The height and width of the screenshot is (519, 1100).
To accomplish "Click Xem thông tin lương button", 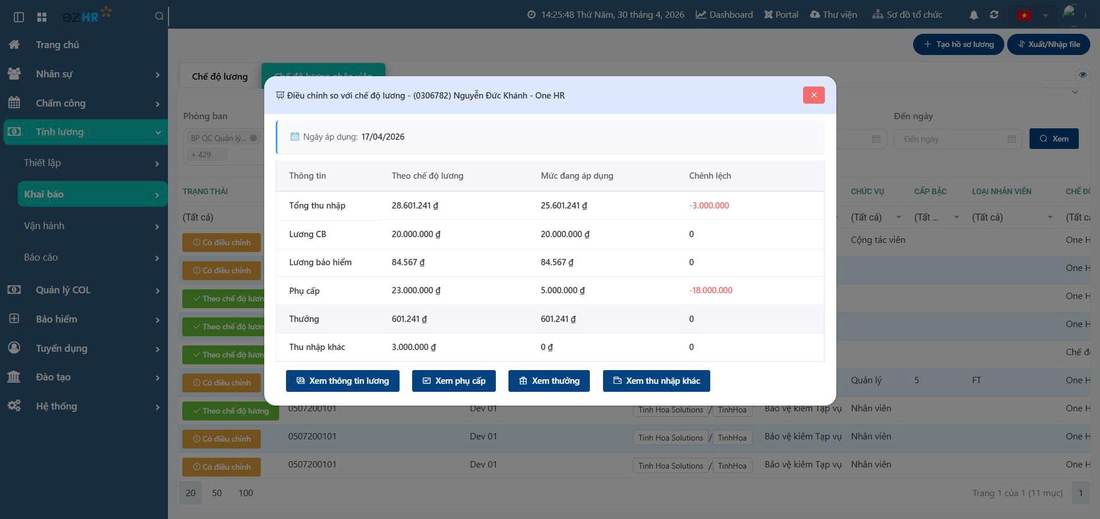I will coord(342,381).
